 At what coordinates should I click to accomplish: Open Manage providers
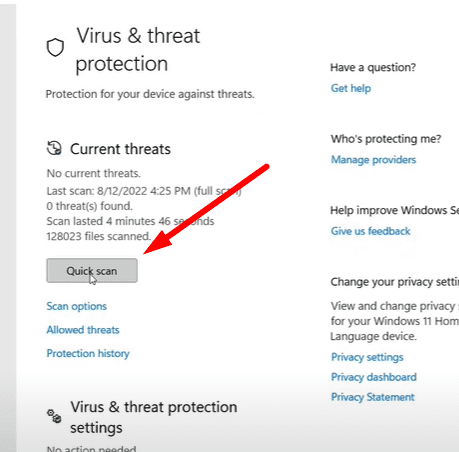pos(373,160)
